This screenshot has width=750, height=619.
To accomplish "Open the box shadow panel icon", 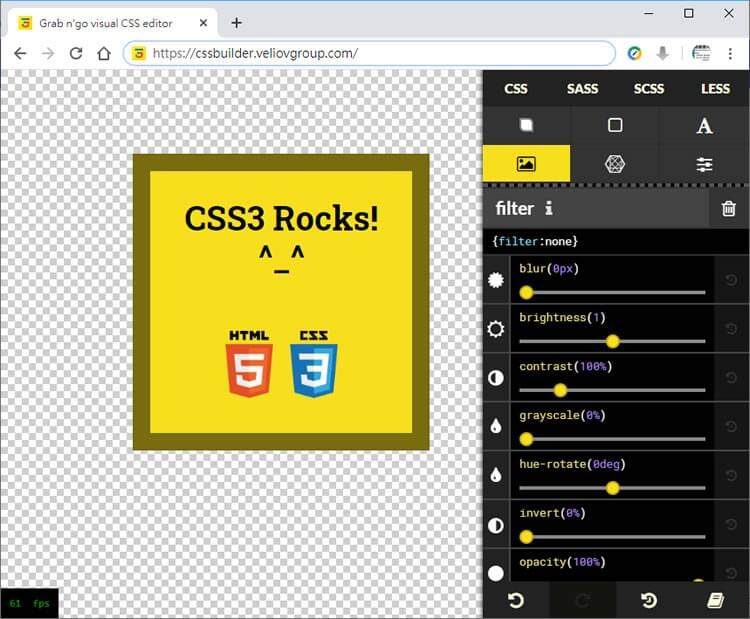I will [x=526, y=125].
